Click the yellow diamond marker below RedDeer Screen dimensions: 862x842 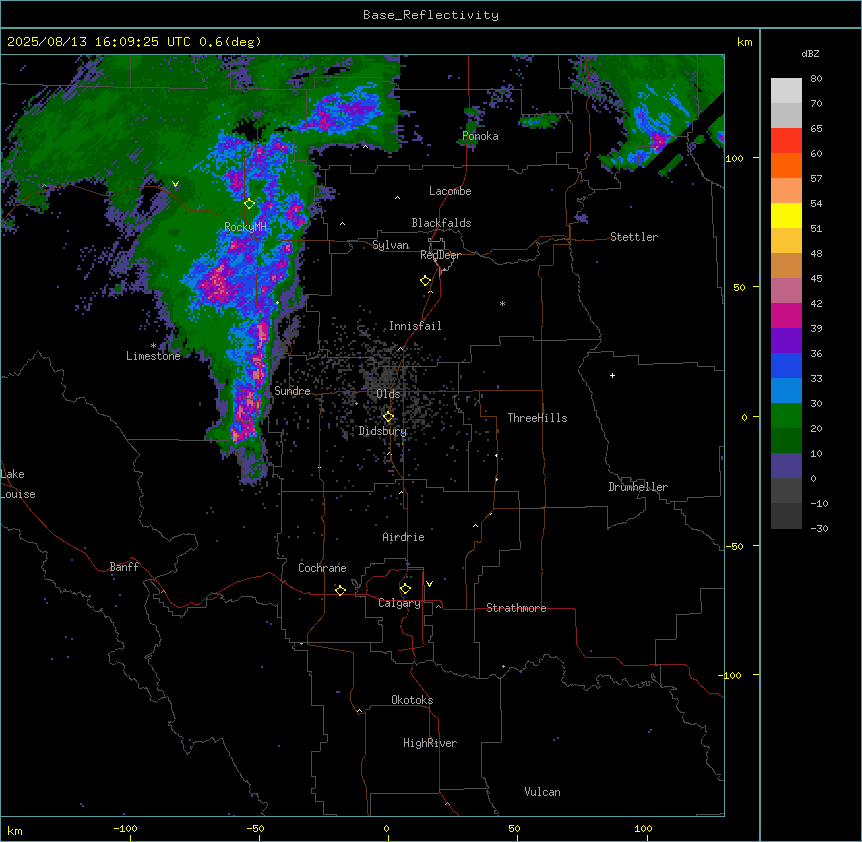tap(425, 281)
